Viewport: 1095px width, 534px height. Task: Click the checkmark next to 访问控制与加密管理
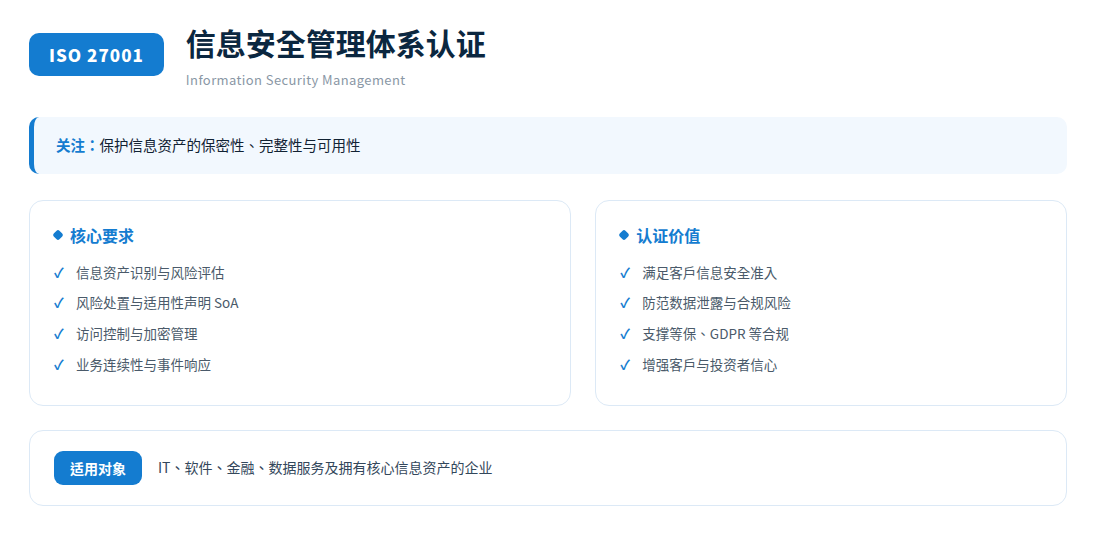59,334
